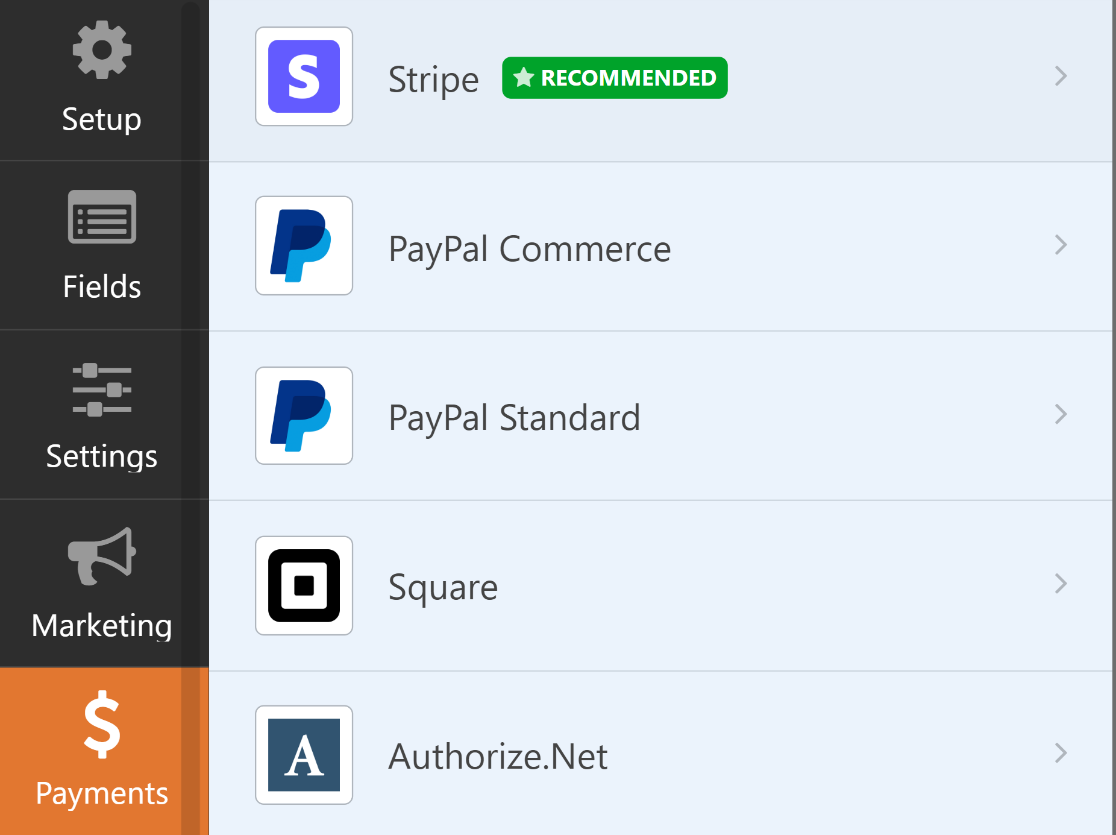Screen dimensions: 1116x835
Task: Expand the Square payment options
Action: point(1059,584)
